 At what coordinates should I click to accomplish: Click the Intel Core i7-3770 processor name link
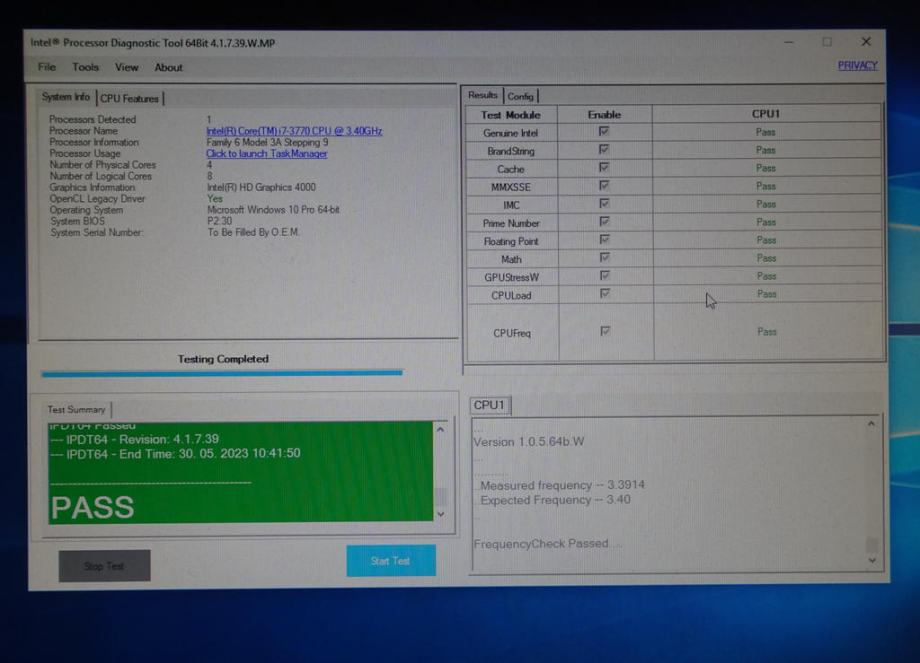294,131
